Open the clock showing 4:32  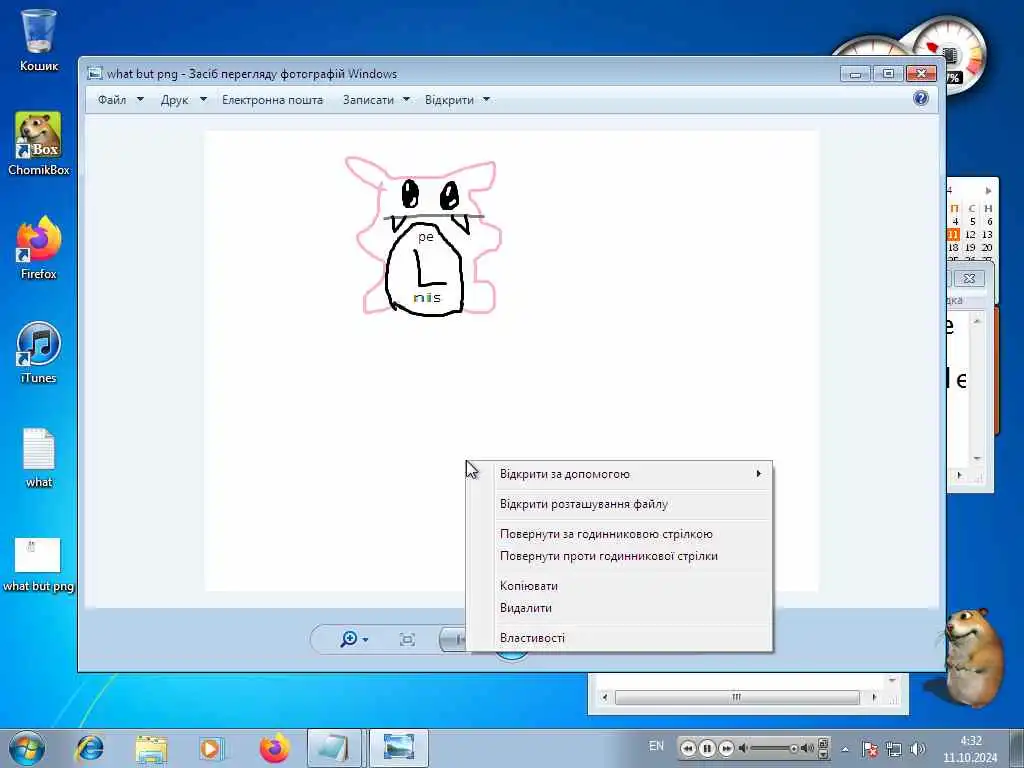point(970,749)
